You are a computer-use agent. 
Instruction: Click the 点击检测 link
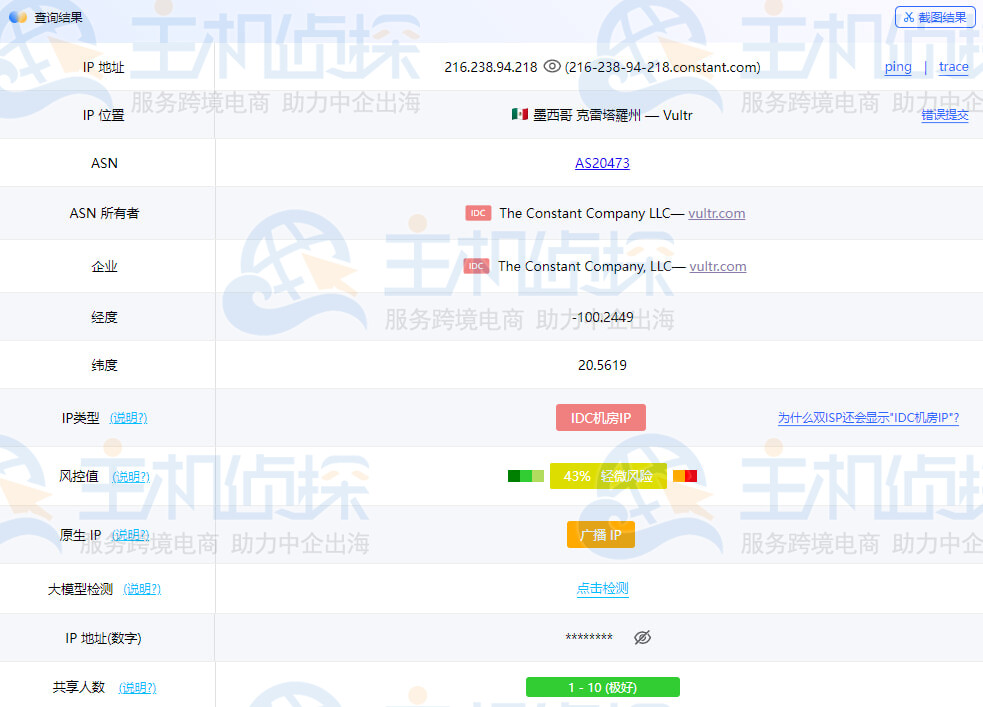(x=602, y=589)
